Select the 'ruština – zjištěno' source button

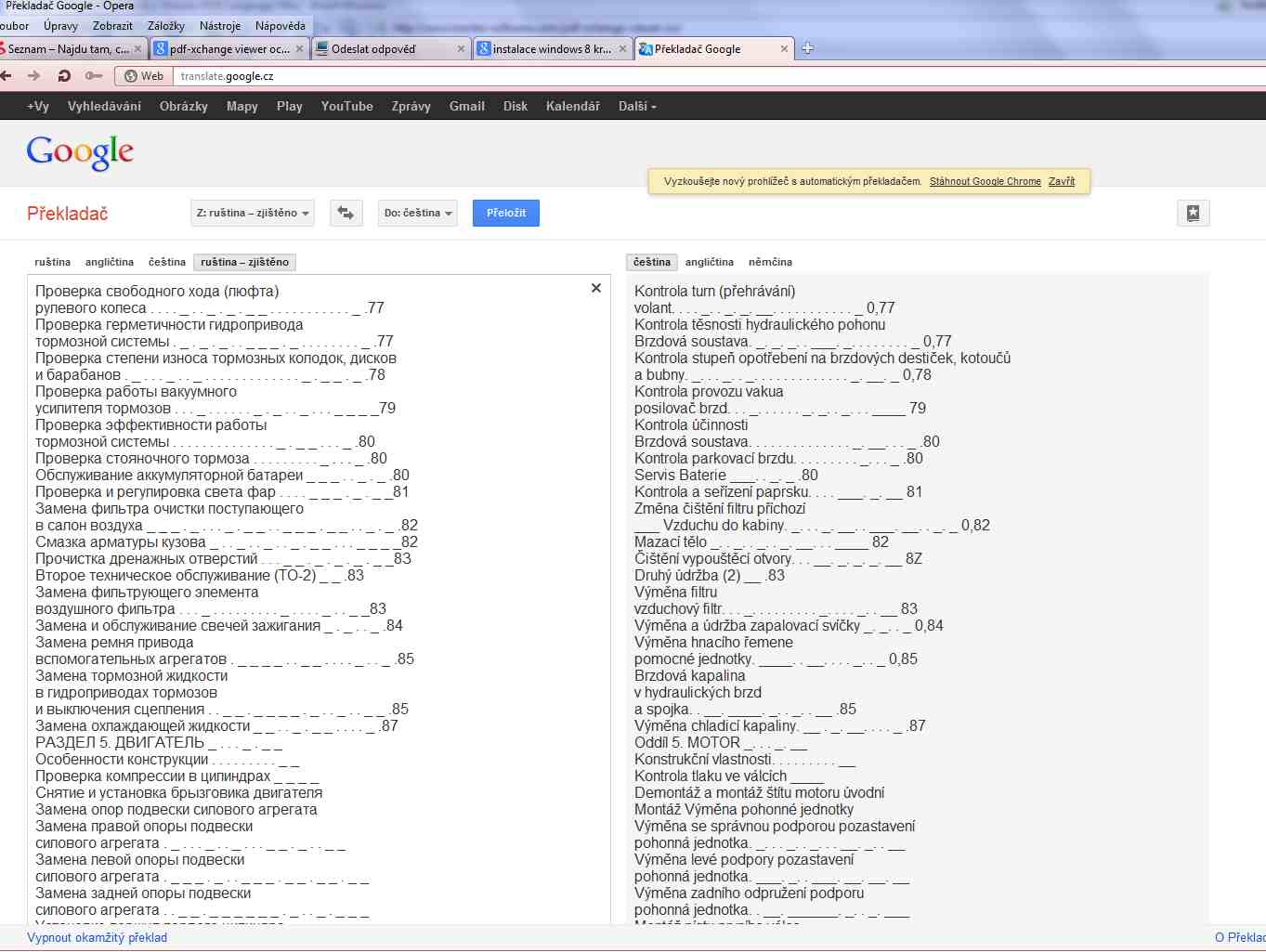tap(245, 262)
